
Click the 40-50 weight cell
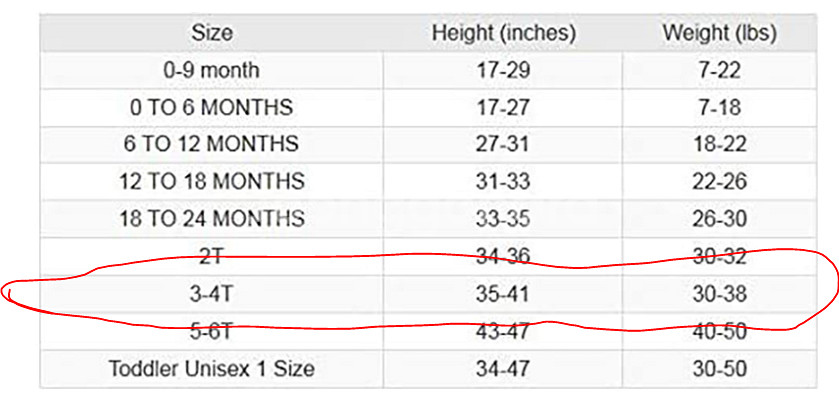point(719,331)
